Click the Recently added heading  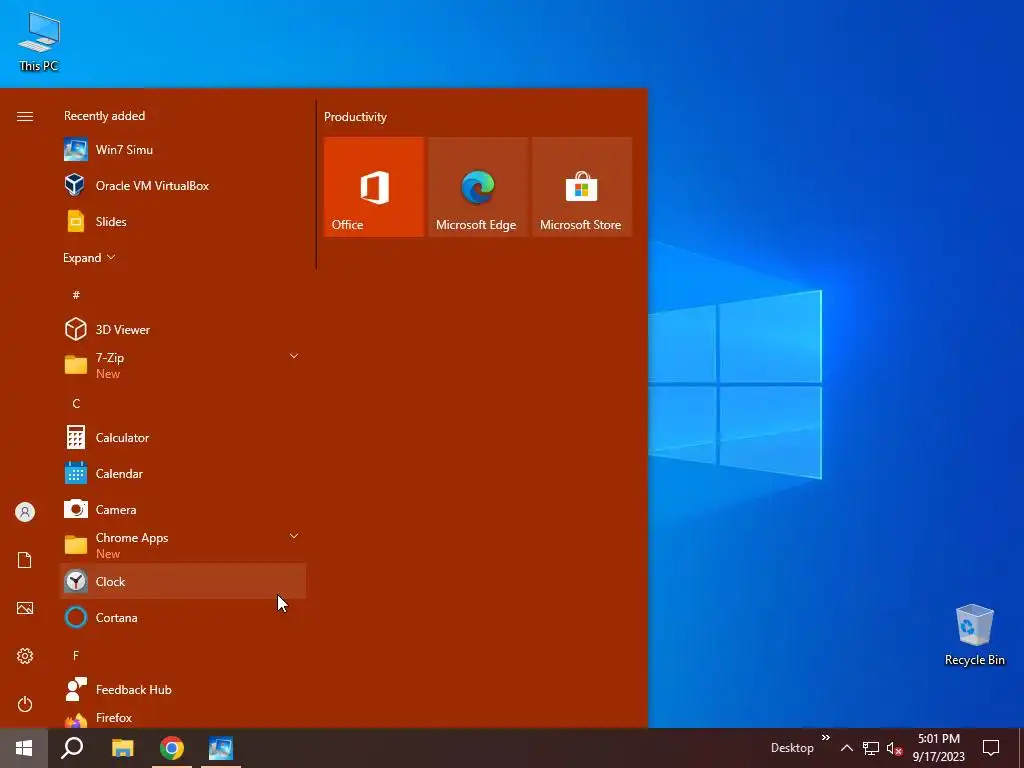click(104, 116)
